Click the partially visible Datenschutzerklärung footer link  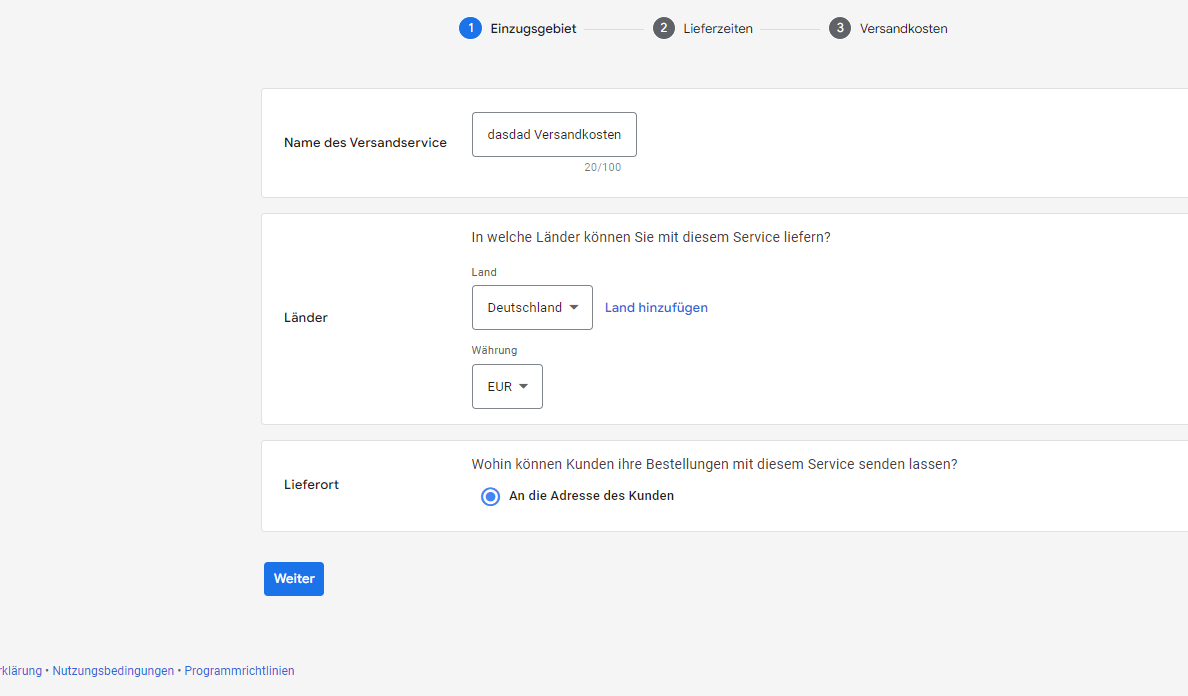tap(20, 671)
